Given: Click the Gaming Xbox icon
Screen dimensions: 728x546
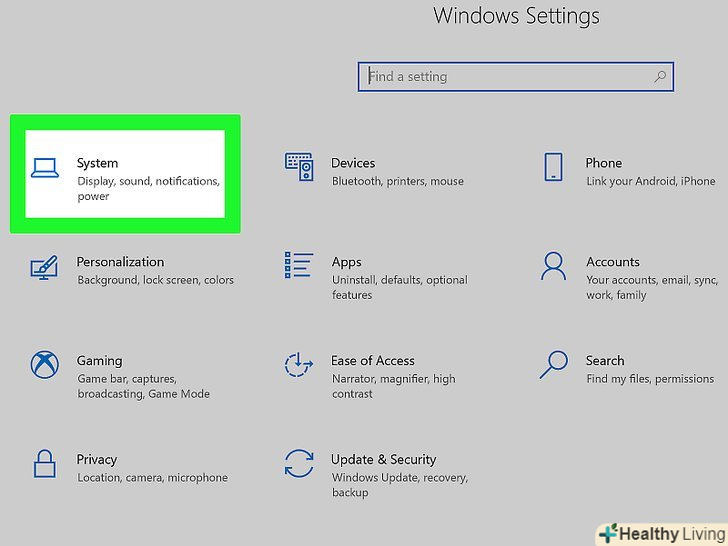Looking at the screenshot, I should (x=45, y=364).
